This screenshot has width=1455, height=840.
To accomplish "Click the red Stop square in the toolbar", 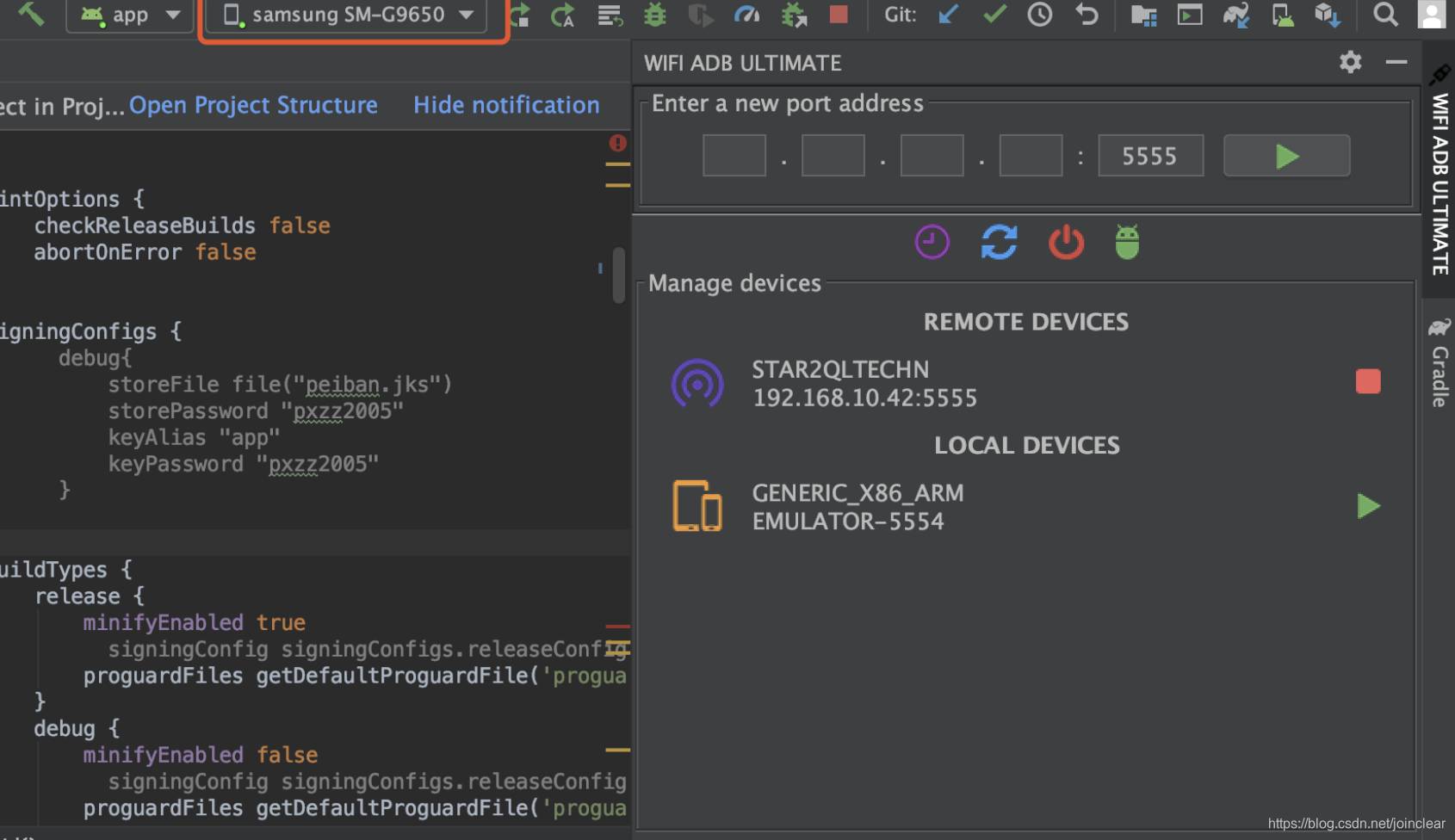I will coord(839,14).
